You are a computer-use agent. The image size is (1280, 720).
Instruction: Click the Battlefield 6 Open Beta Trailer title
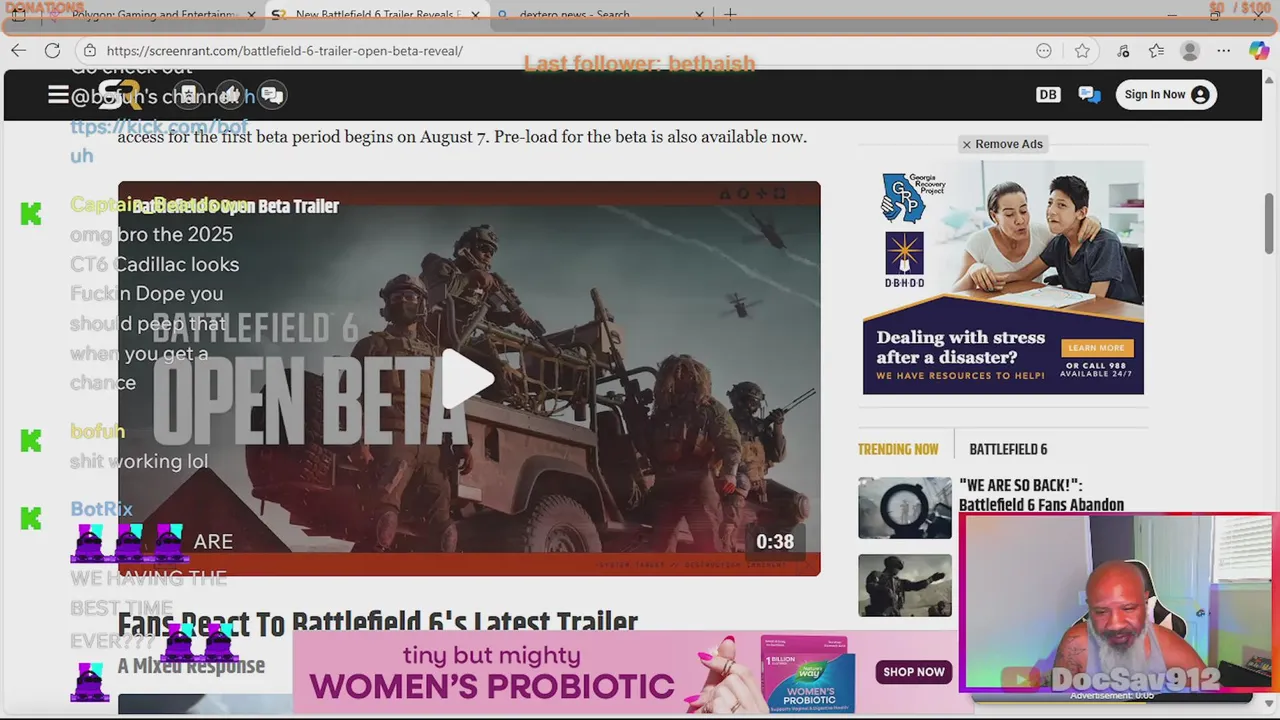tap(236, 206)
